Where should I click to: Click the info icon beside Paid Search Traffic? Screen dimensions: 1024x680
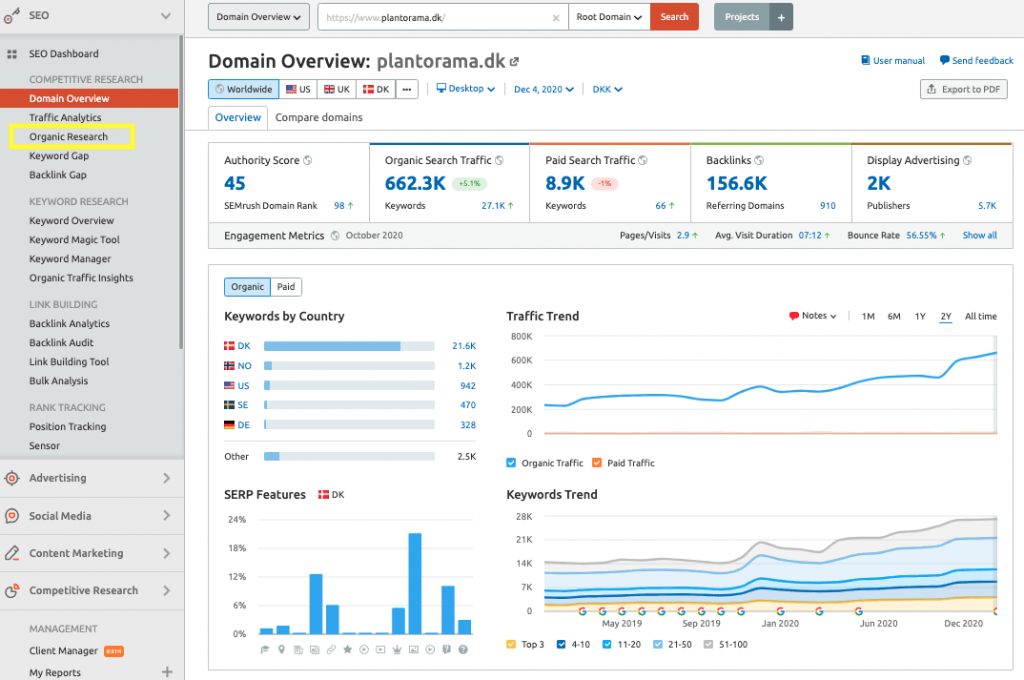643,160
